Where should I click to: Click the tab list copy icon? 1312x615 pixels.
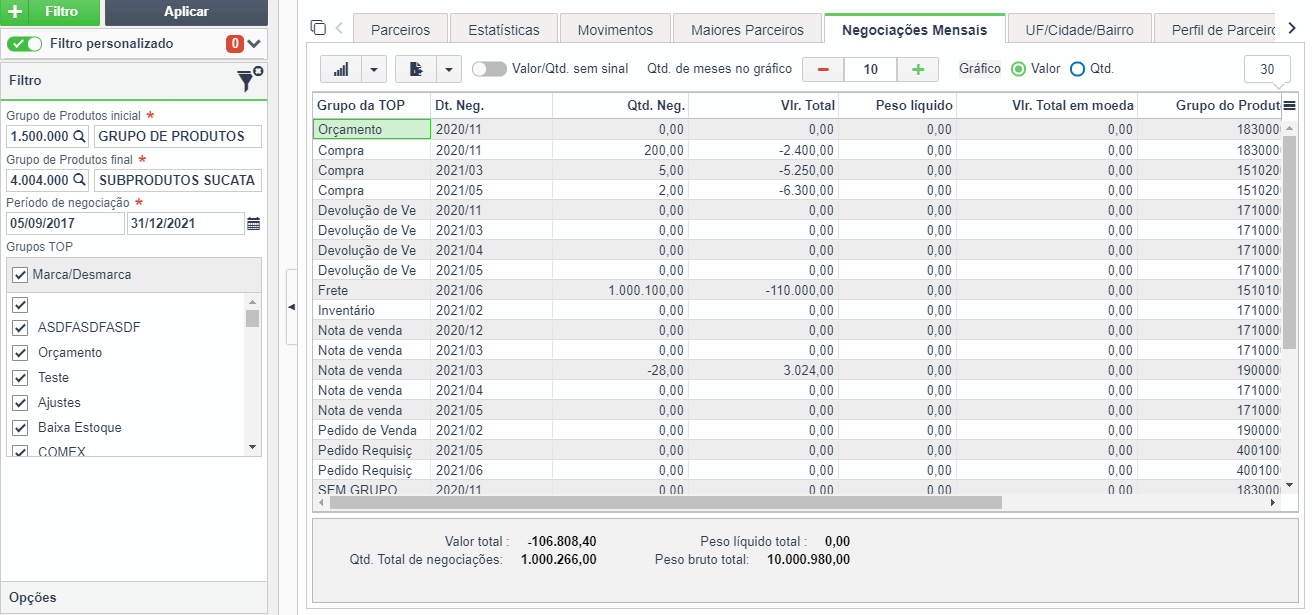[318, 28]
